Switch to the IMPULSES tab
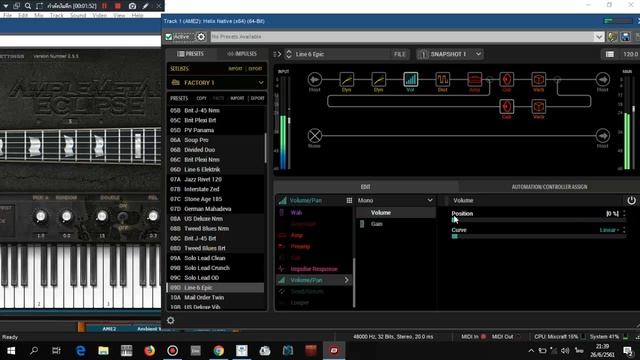The height and width of the screenshot is (360, 640). [x=242, y=54]
